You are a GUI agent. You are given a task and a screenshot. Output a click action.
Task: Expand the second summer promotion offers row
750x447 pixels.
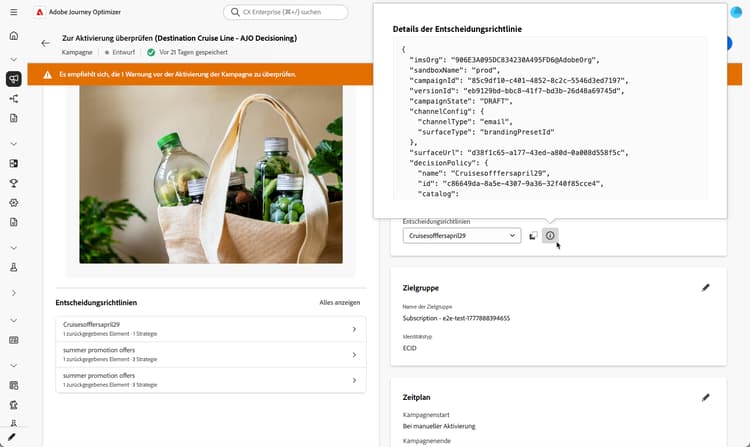tap(210, 380)
